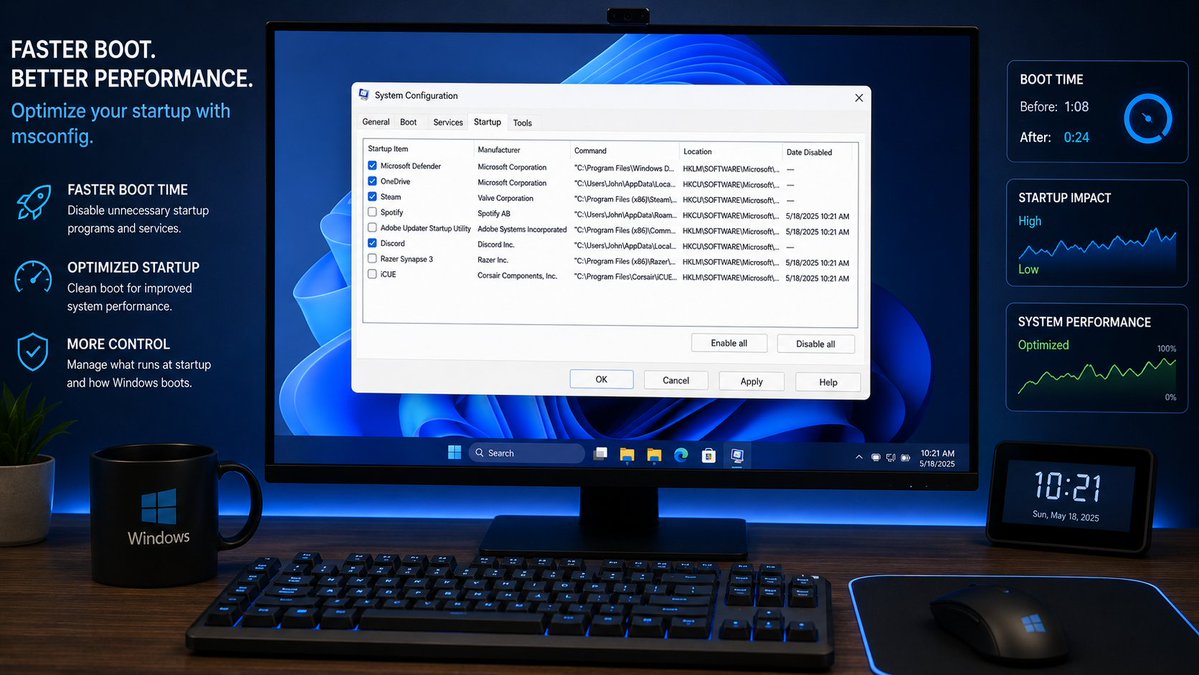Confirm changes with the OK button

601,379
